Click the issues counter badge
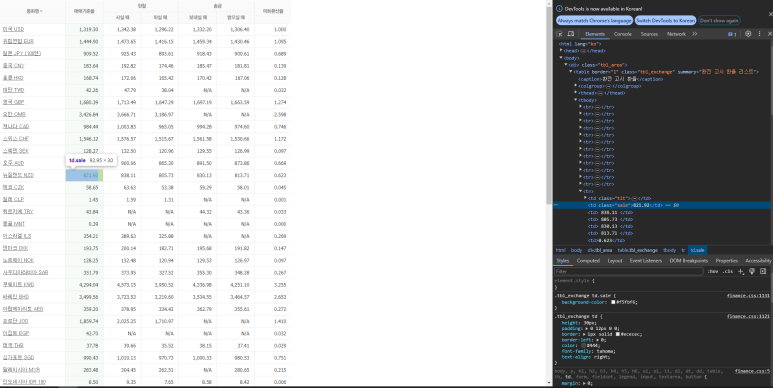Screen dimensions: 773x388 coord(732,34)
